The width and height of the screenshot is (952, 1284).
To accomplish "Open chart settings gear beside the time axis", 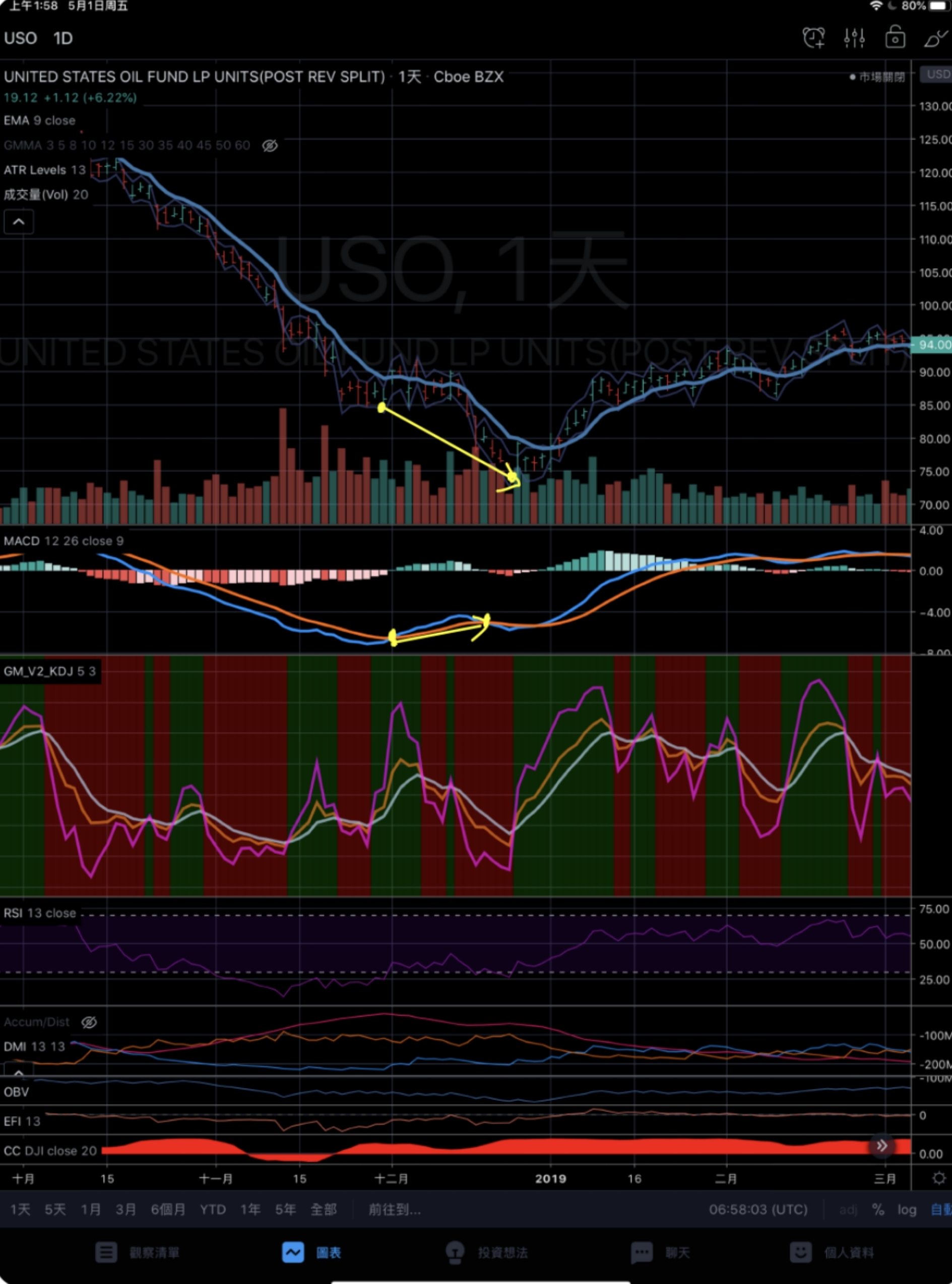I will tap(938, 1178).
